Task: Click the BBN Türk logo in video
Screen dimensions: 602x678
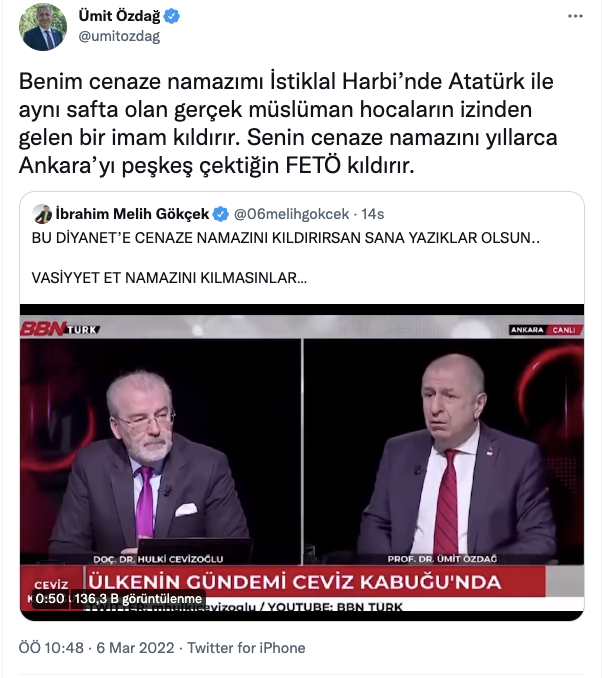Action: (x=60, y=329)
